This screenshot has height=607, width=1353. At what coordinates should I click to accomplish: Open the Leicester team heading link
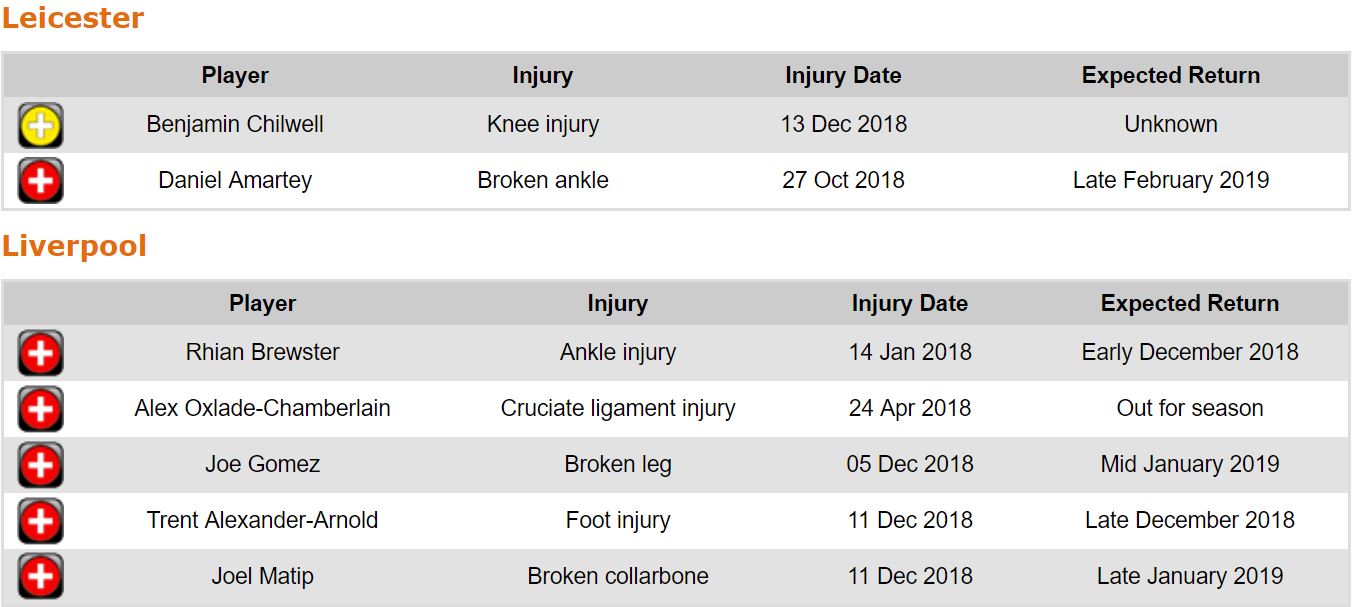pyautogui.click(x=73, y=18)
